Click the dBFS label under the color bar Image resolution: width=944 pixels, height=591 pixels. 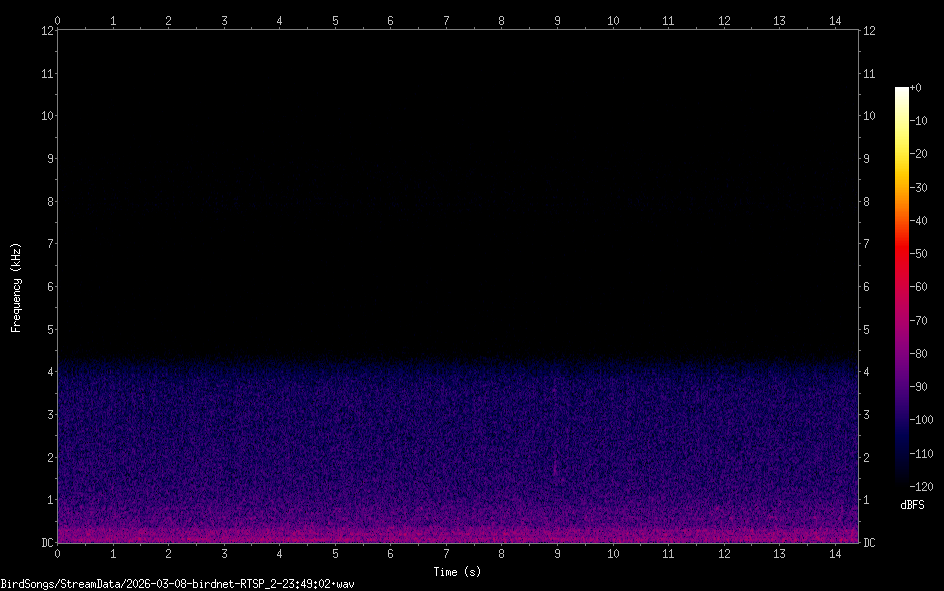coord(912,506)
